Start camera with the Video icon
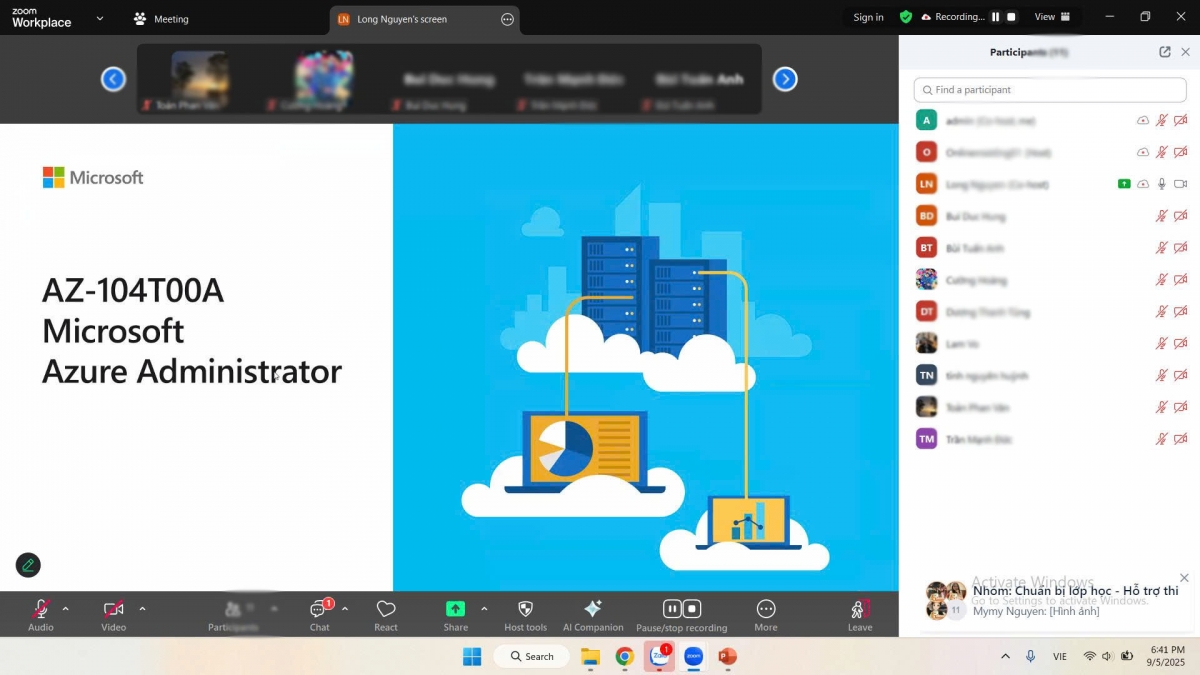Screen dimensions: 1200x675 113,609
